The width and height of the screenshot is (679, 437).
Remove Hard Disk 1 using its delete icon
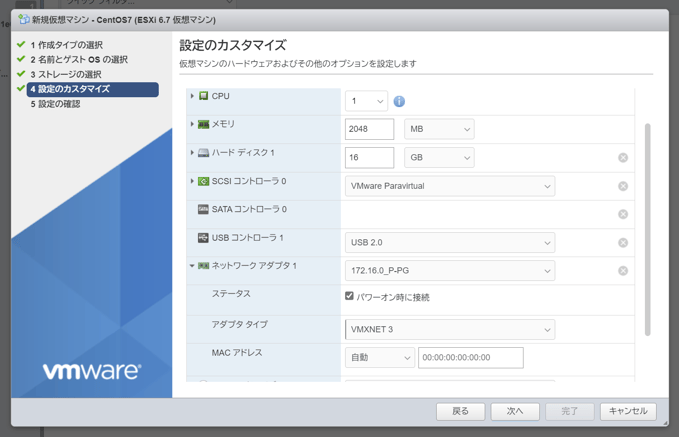coord(622,158)
